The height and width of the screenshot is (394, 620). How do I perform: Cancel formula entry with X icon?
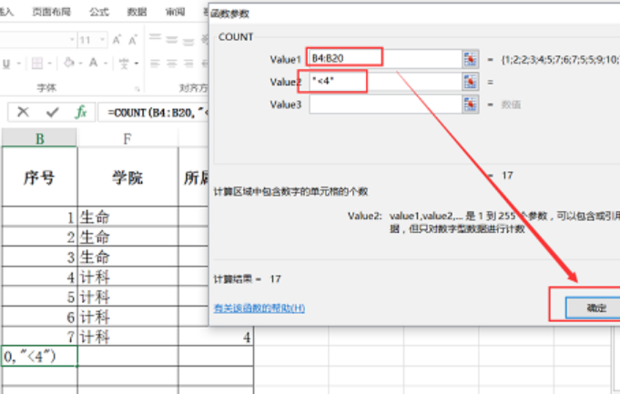point(23,112)
